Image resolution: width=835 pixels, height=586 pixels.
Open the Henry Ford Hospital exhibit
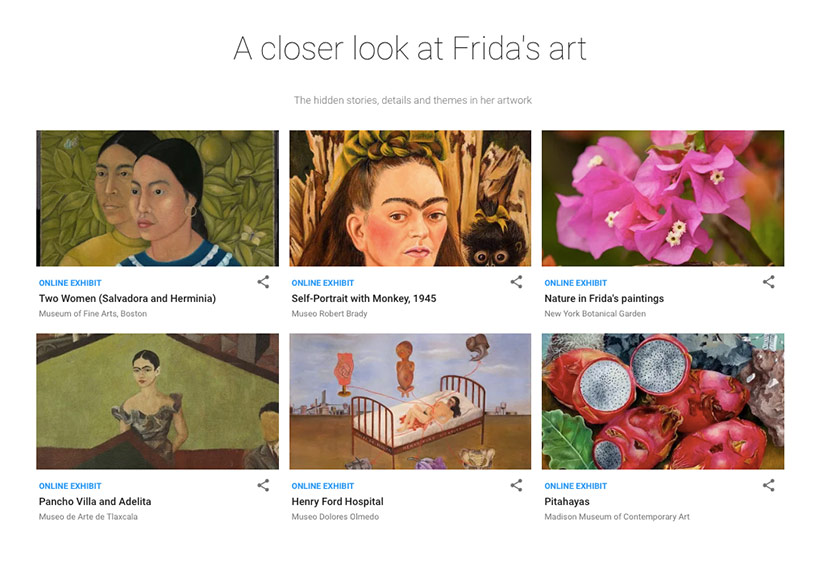point(337,501)
